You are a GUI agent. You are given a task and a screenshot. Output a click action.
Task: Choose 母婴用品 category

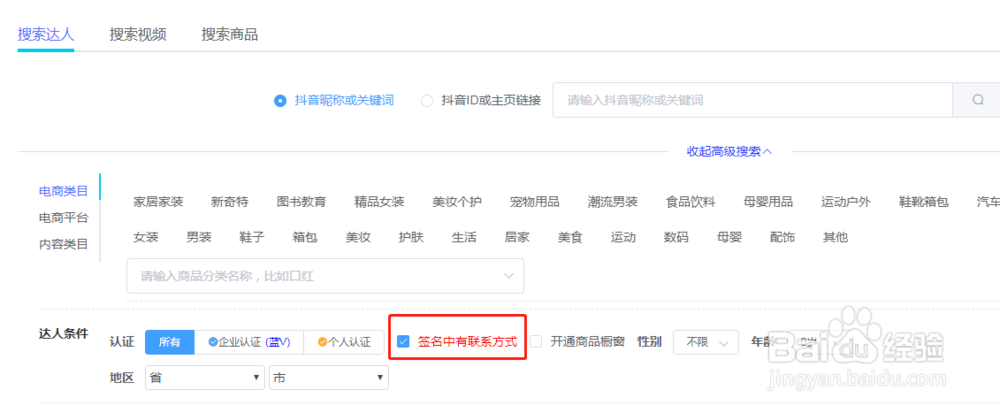(x=768, y=202)
